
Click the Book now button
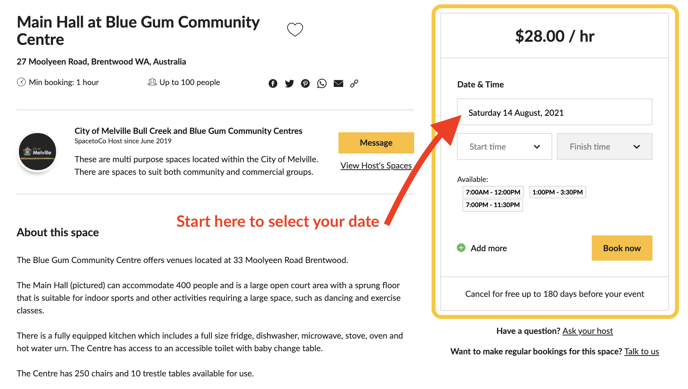pyautogui.click(x=622, y=248)
